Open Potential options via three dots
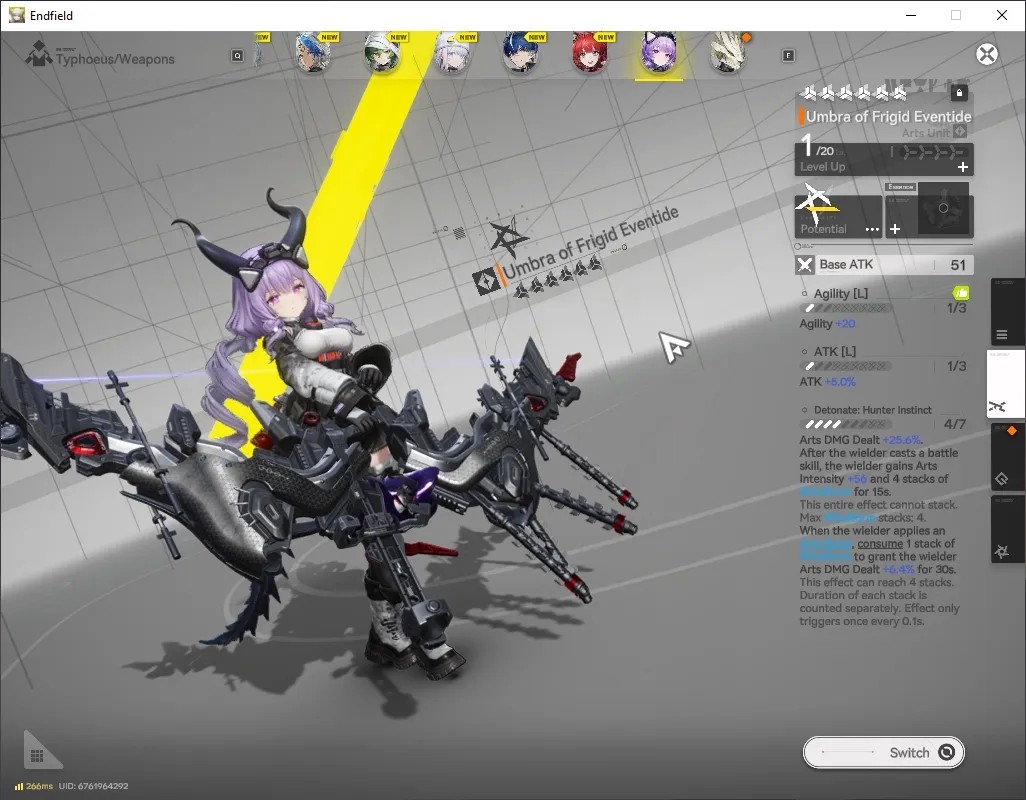This screenshot has height=800, width=1026. 872,229
